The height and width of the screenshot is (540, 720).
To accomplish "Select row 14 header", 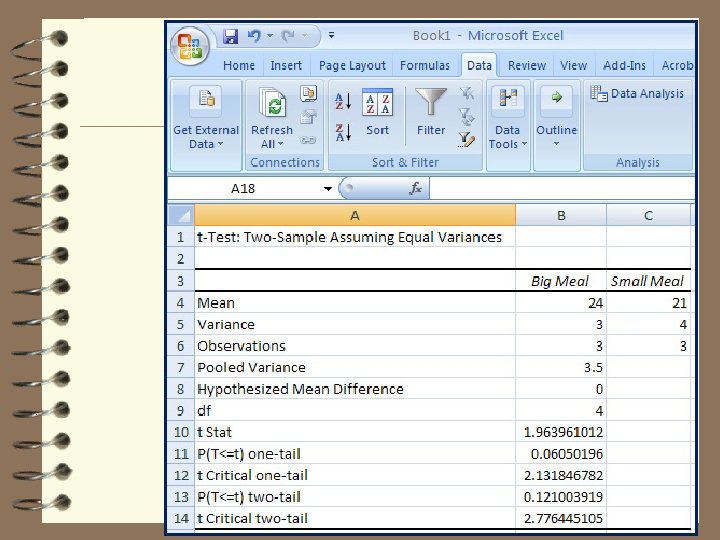I will pos(181,518).
